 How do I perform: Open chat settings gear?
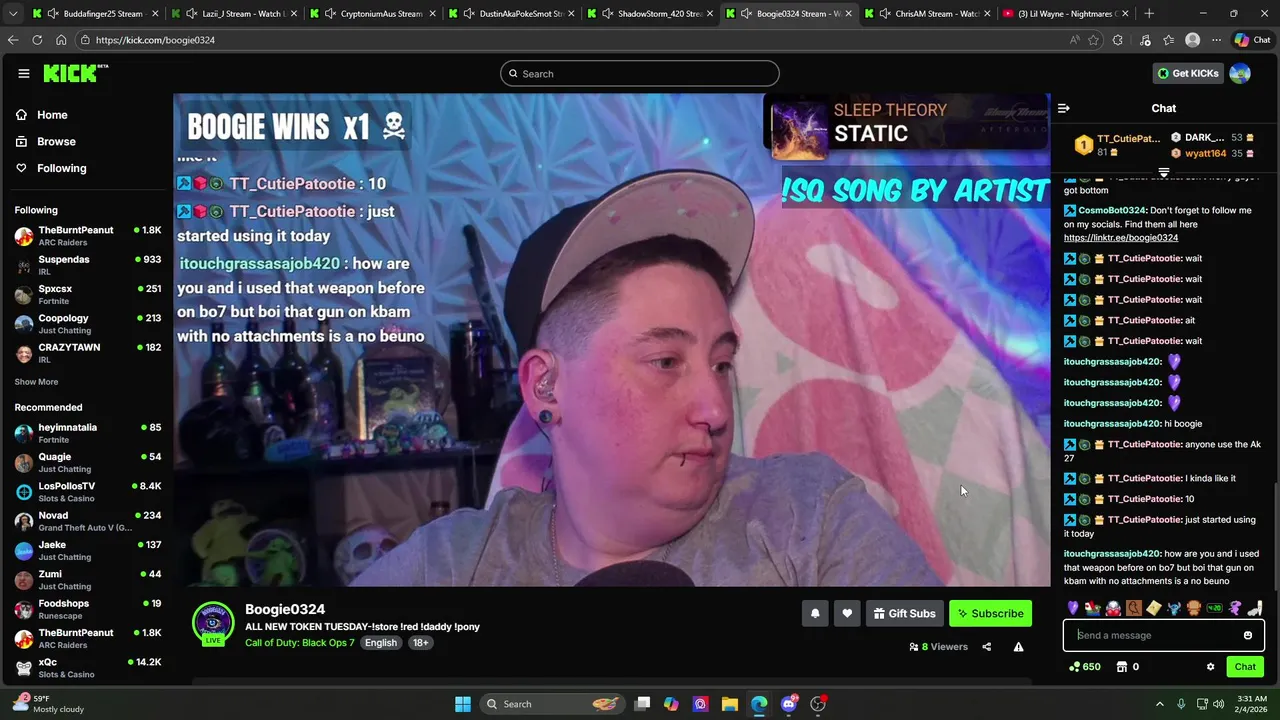[1210, 667]
